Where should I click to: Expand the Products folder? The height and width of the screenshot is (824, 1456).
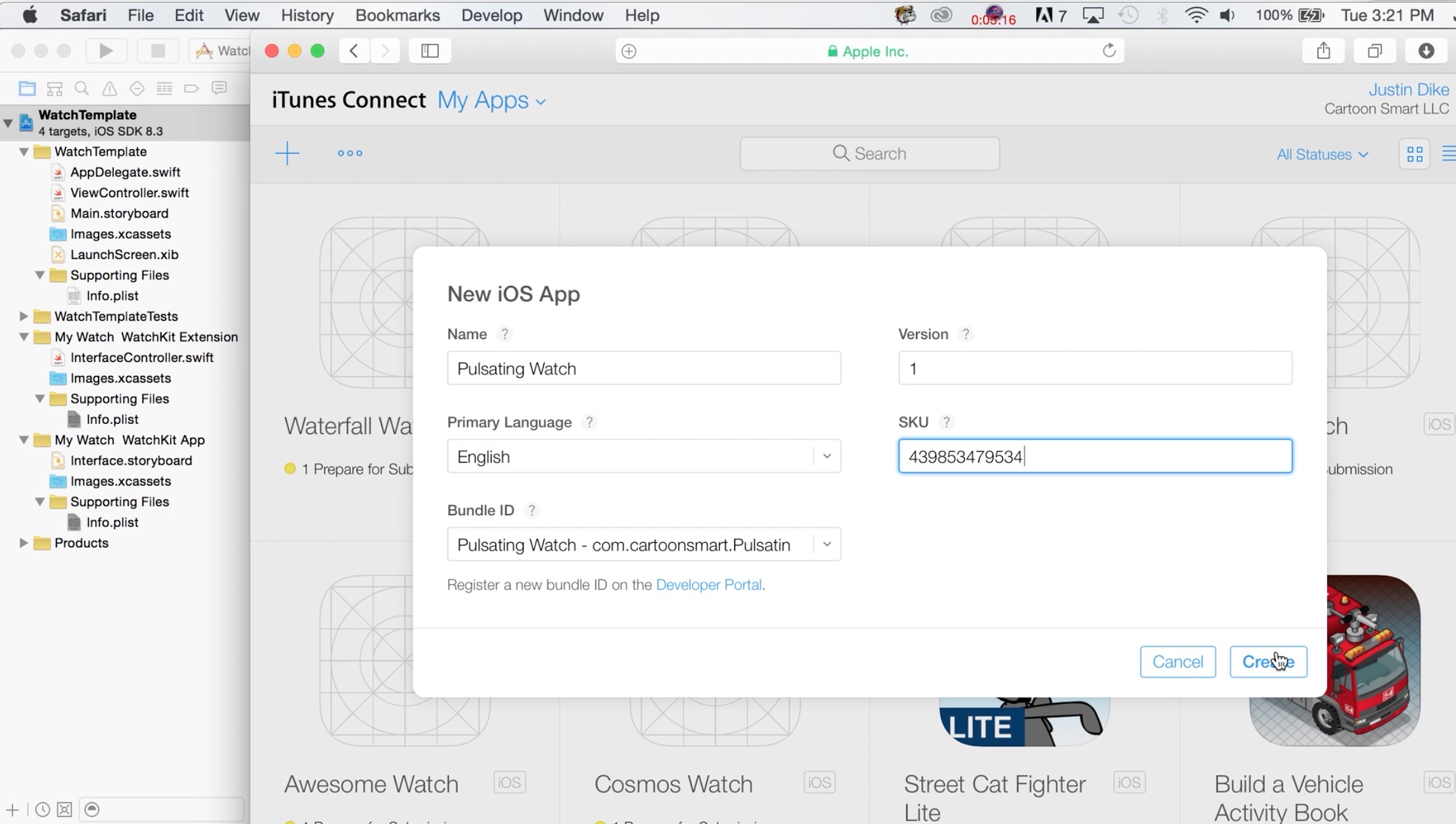click(x=24, y=543)
